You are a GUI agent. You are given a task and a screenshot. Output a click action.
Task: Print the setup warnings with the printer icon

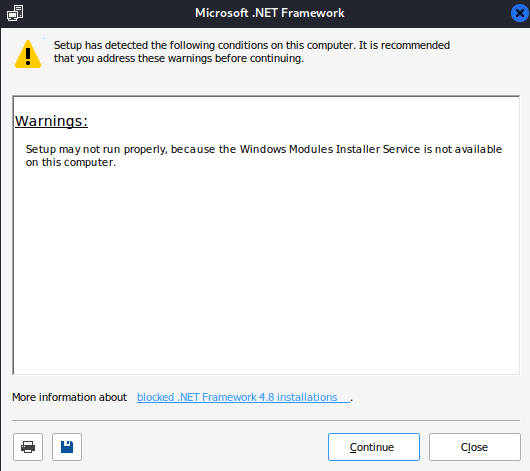(x=28, y=447)
